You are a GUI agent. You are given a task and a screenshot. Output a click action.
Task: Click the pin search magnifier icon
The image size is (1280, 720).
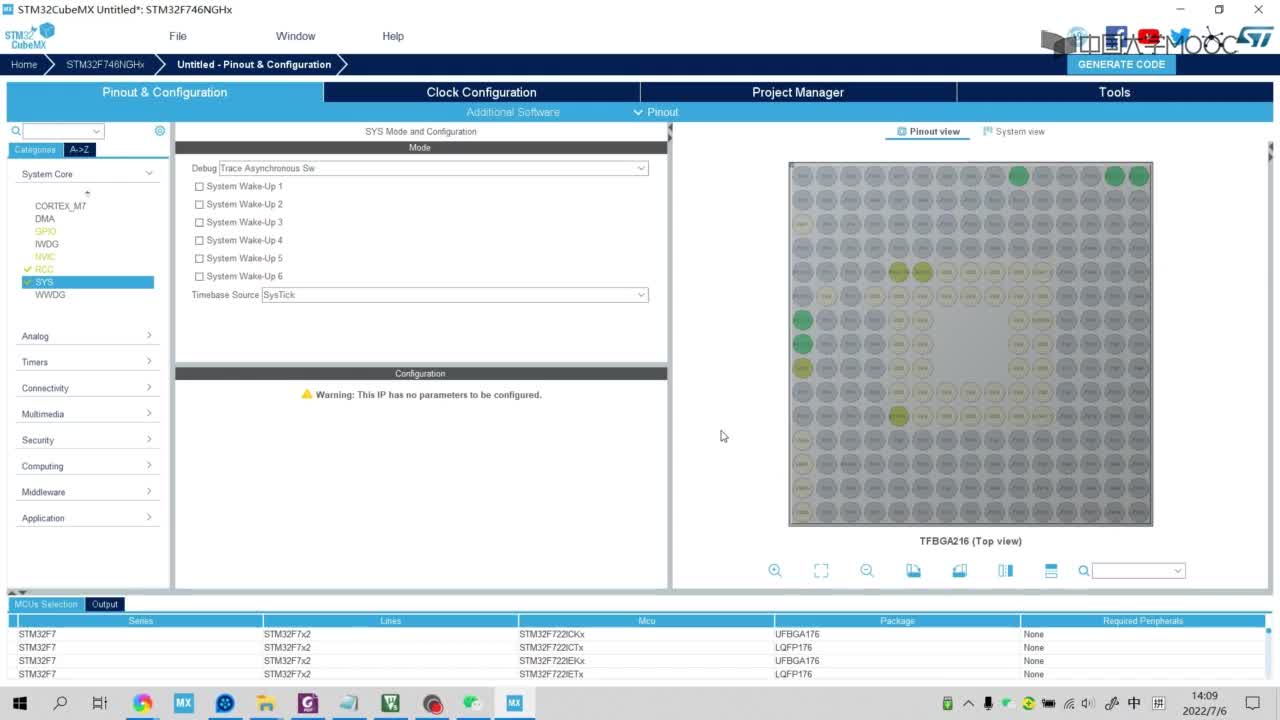pos(1083,571)
